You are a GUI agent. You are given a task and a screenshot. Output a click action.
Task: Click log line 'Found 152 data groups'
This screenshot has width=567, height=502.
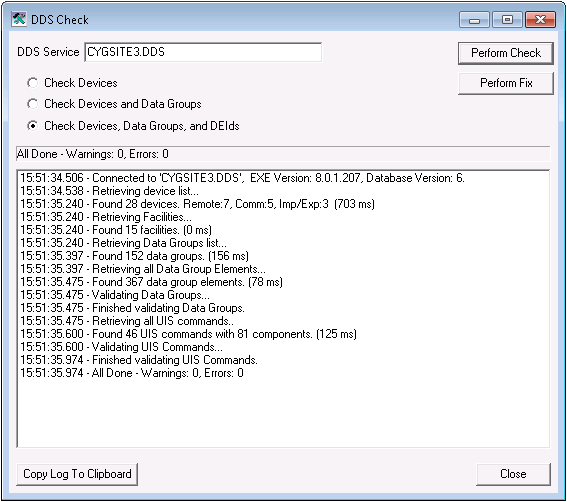135,256
